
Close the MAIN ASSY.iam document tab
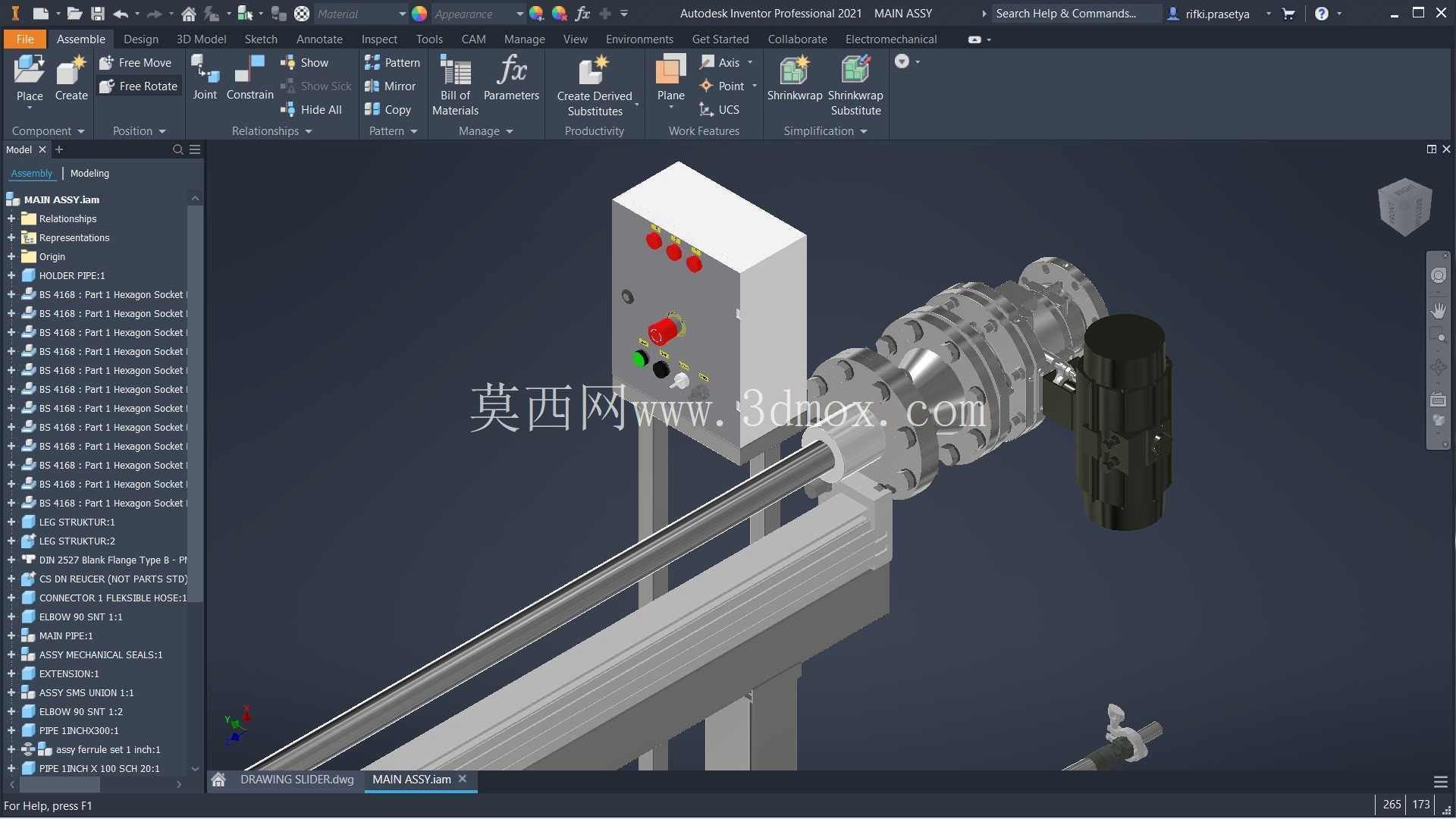point(463,779)
